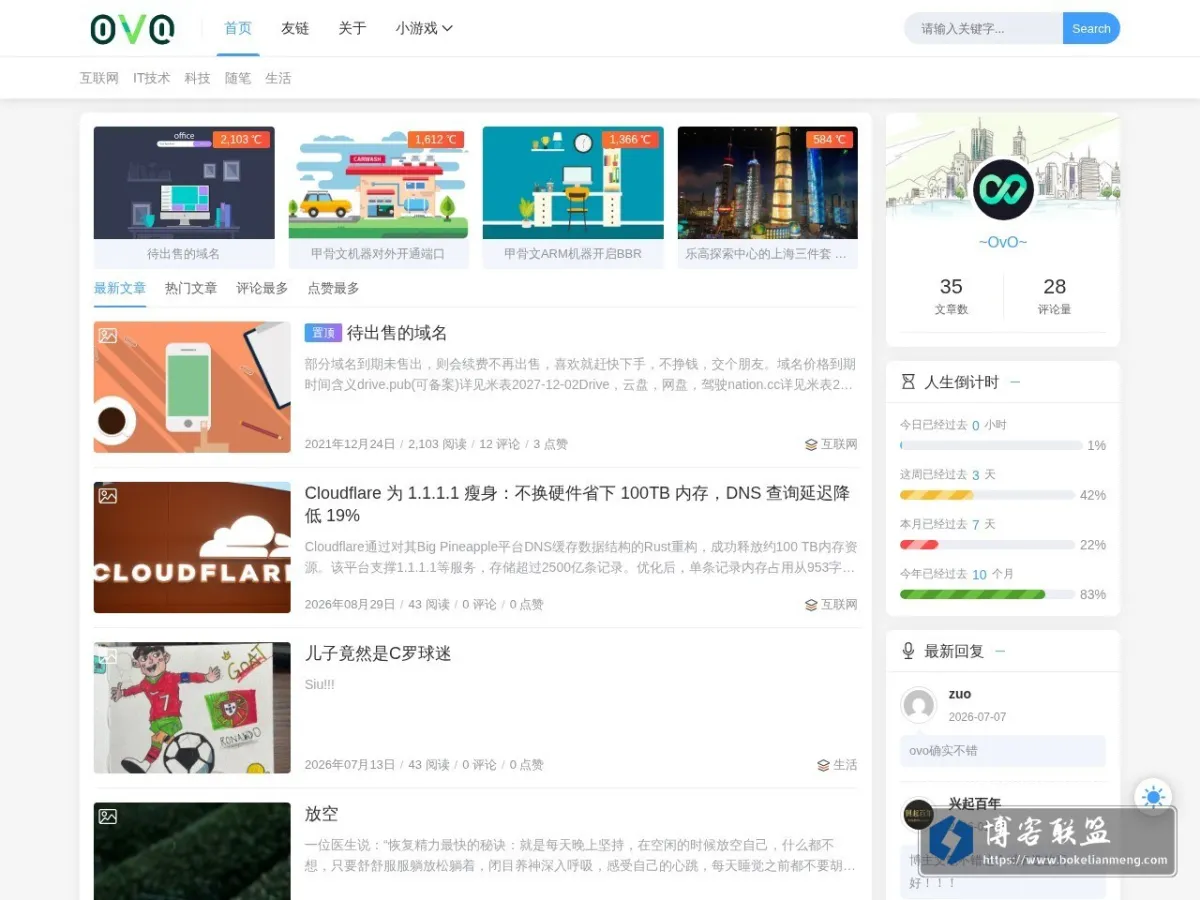The width and height of the screenshot is (1200, 900).
Task: Click the round OvO profile avatar
Action: coord(1003,190)
